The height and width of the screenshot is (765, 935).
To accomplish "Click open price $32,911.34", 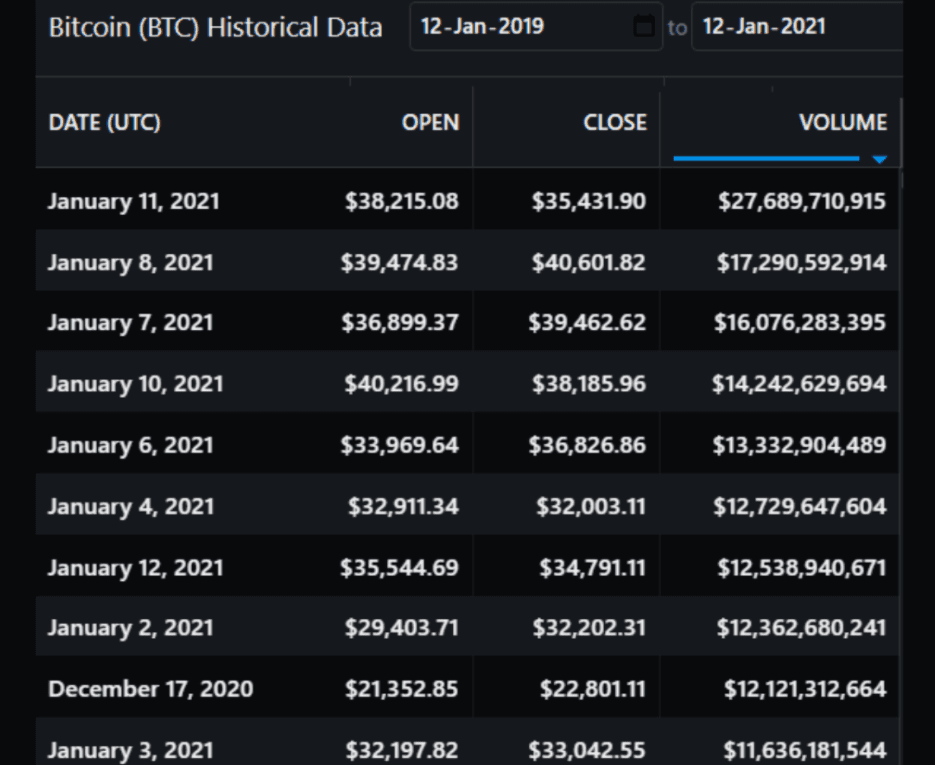I will click(x=404, y=506).
